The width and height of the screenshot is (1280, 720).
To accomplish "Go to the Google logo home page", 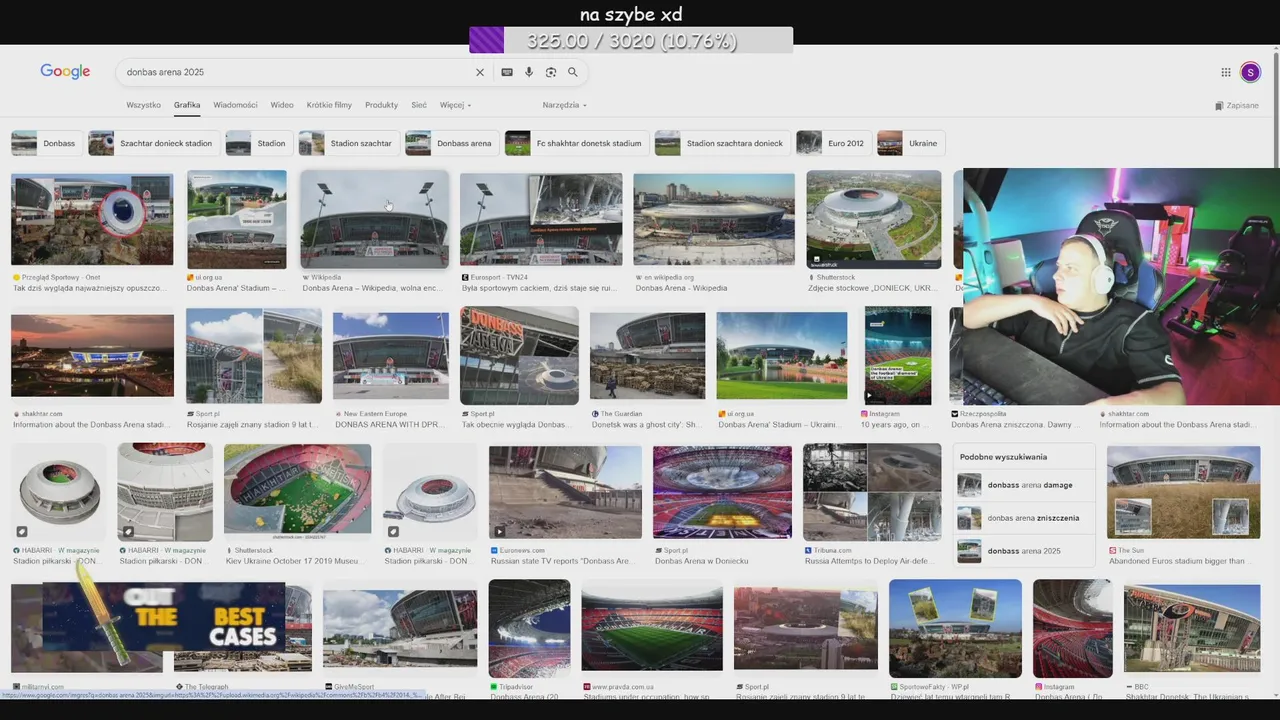I will (x=65, y=72).
